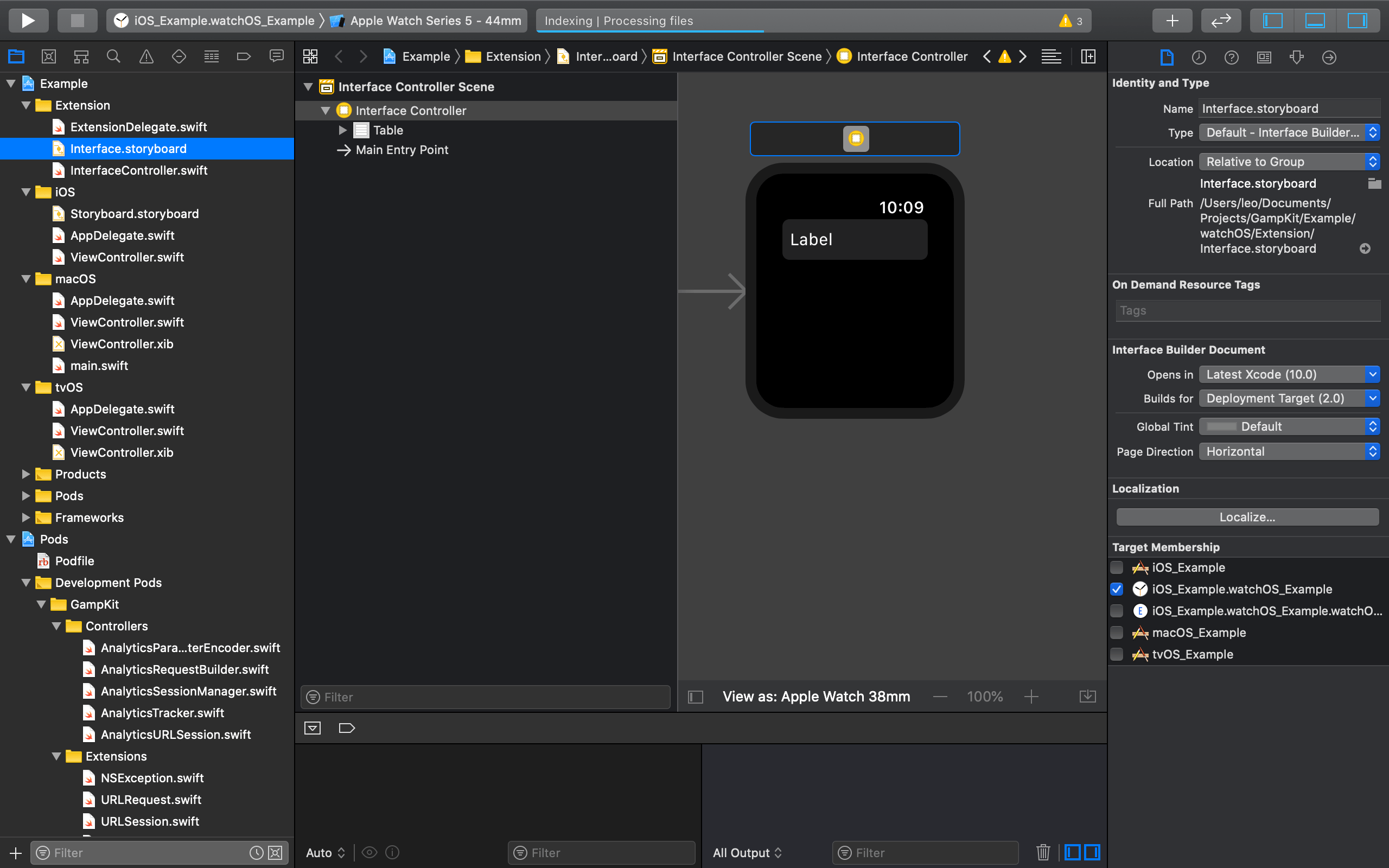Show the Identity inspector
This screenshot has height=868, width=1389.
point(1264,57)
